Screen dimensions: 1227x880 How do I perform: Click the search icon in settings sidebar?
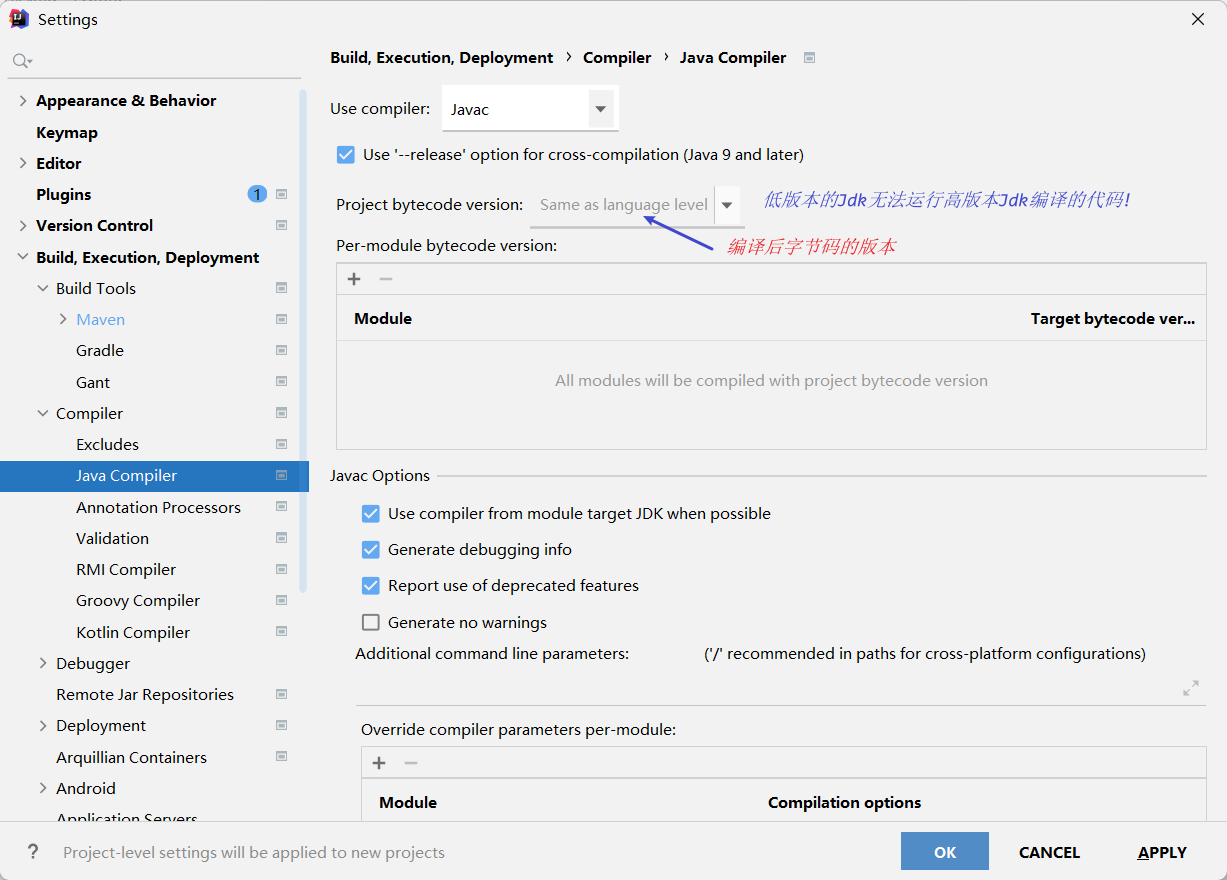click(x=21, y=62)
